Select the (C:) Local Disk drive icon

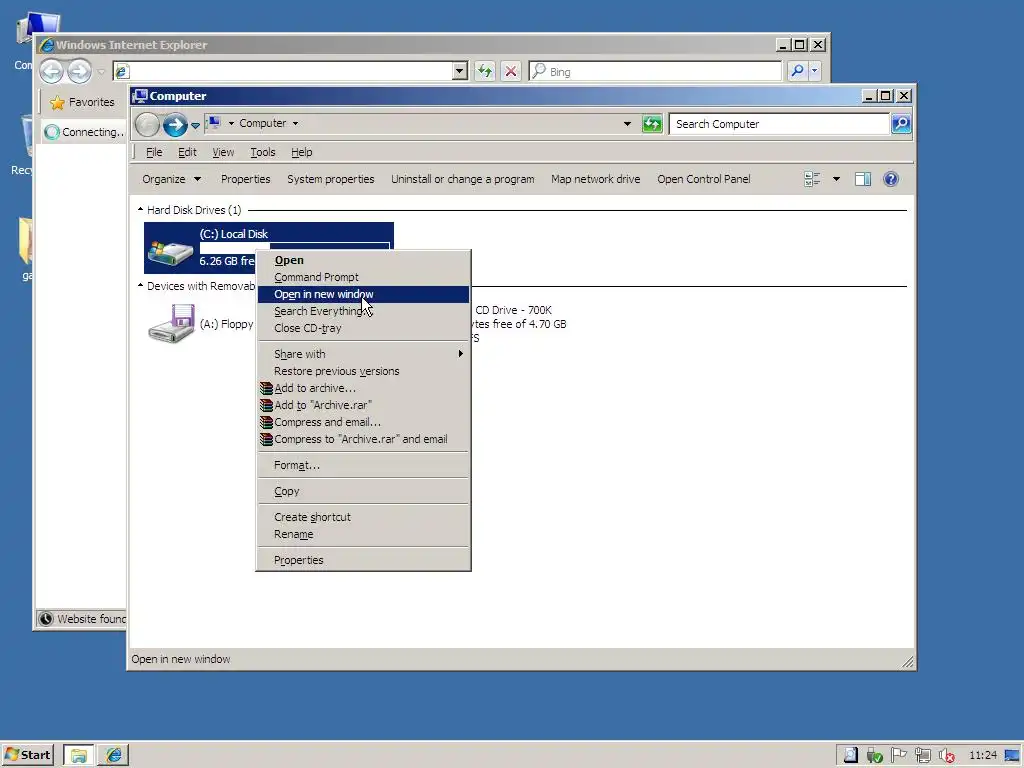click(170, 251)
